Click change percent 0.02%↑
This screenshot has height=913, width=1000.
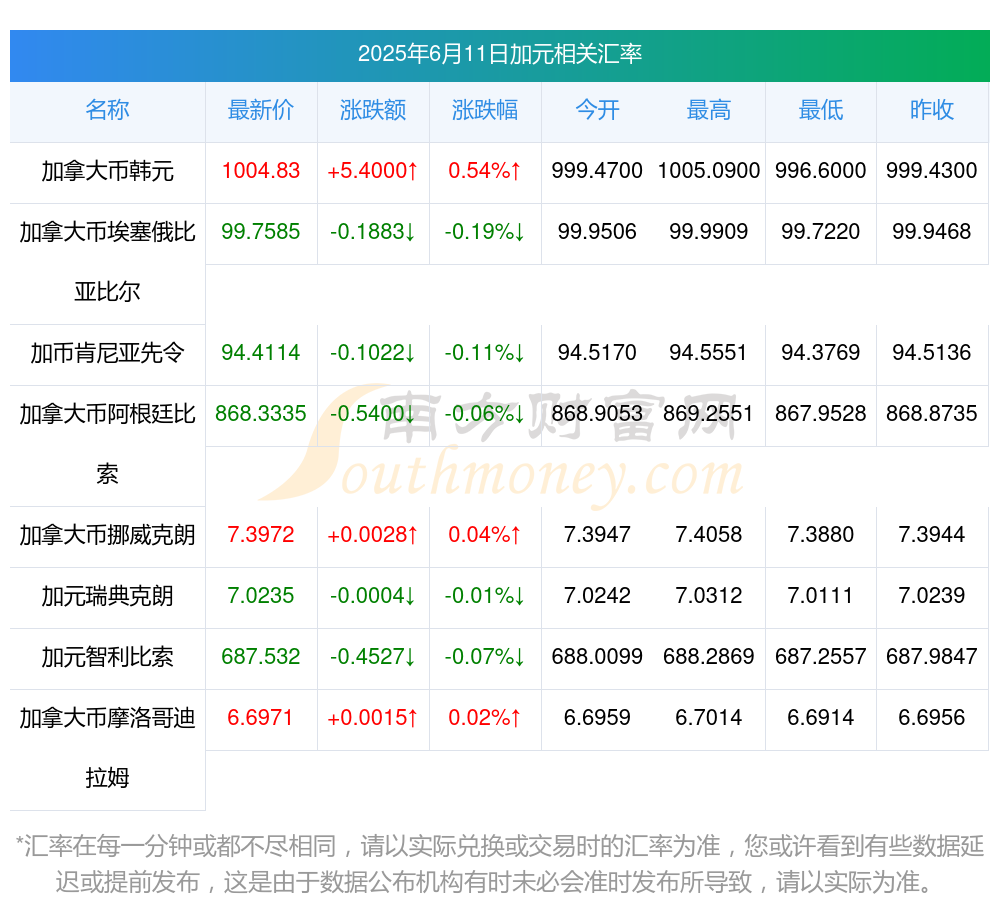[x=485, y=718]
